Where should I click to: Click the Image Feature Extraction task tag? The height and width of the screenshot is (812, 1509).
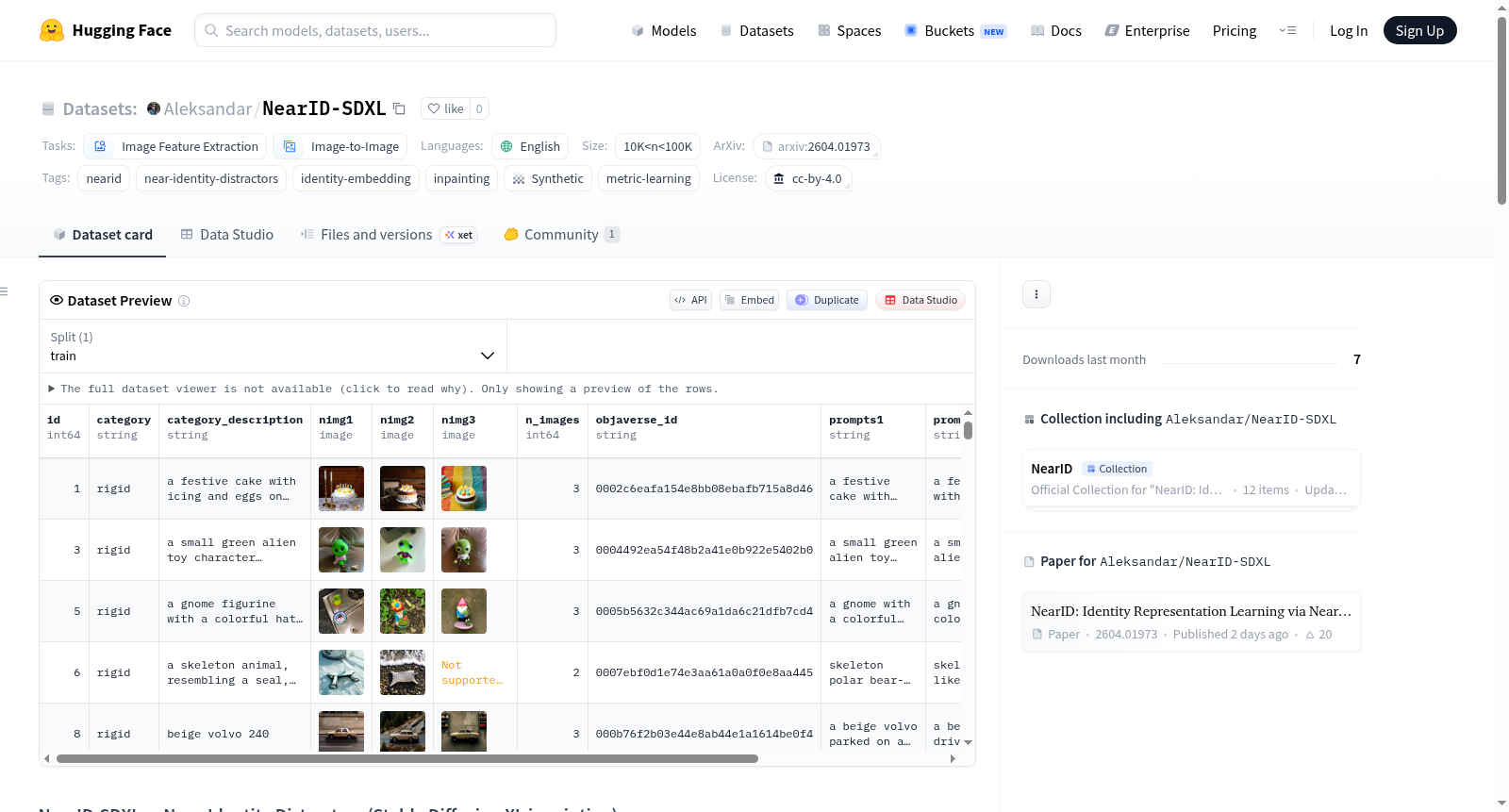(x=174, y=146)
